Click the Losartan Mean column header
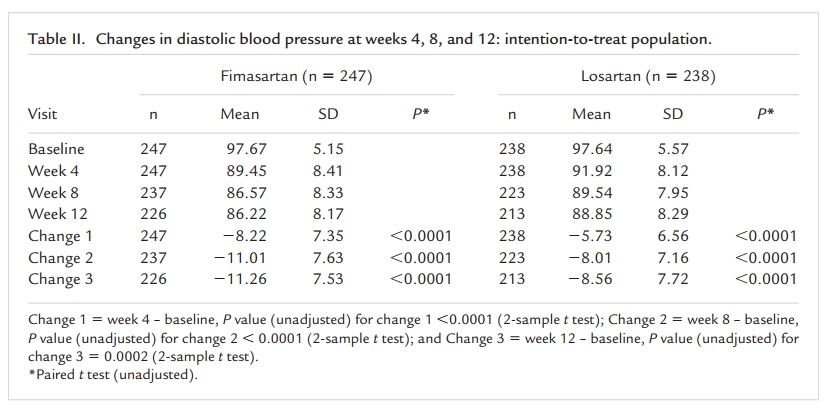This screenshot has height=411, width=835. point(591,114)
